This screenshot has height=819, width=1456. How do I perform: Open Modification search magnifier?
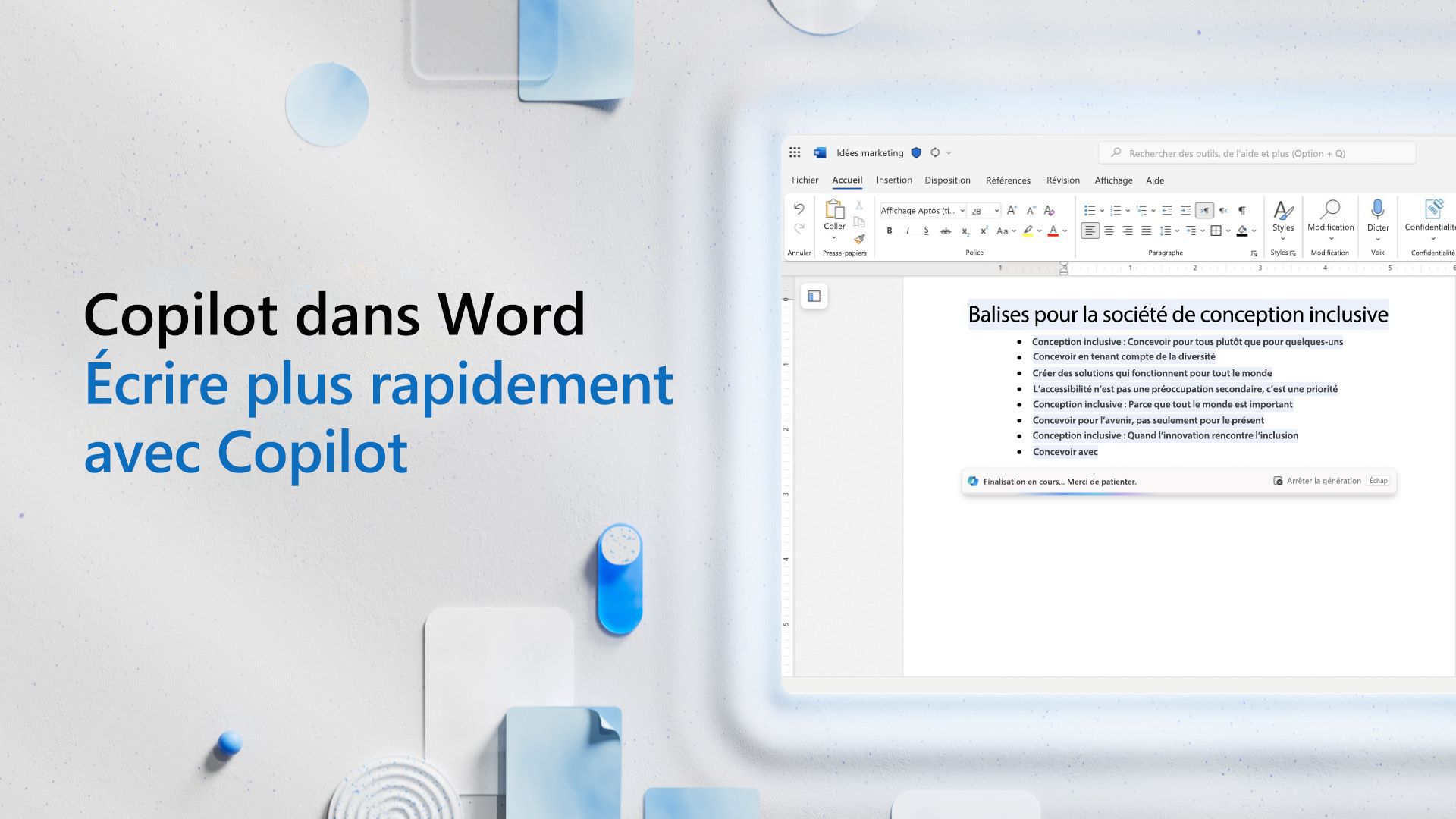click(x=1330, y=209)
